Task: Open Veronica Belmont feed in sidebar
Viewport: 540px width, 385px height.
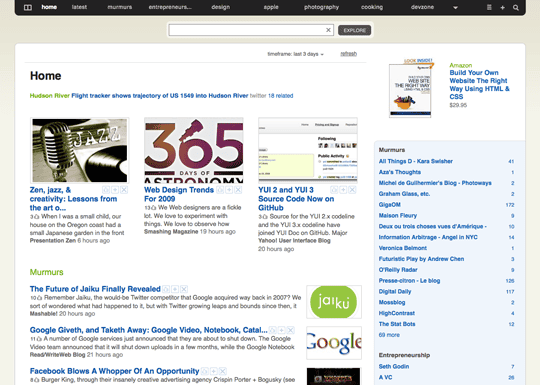Action: 403,248
